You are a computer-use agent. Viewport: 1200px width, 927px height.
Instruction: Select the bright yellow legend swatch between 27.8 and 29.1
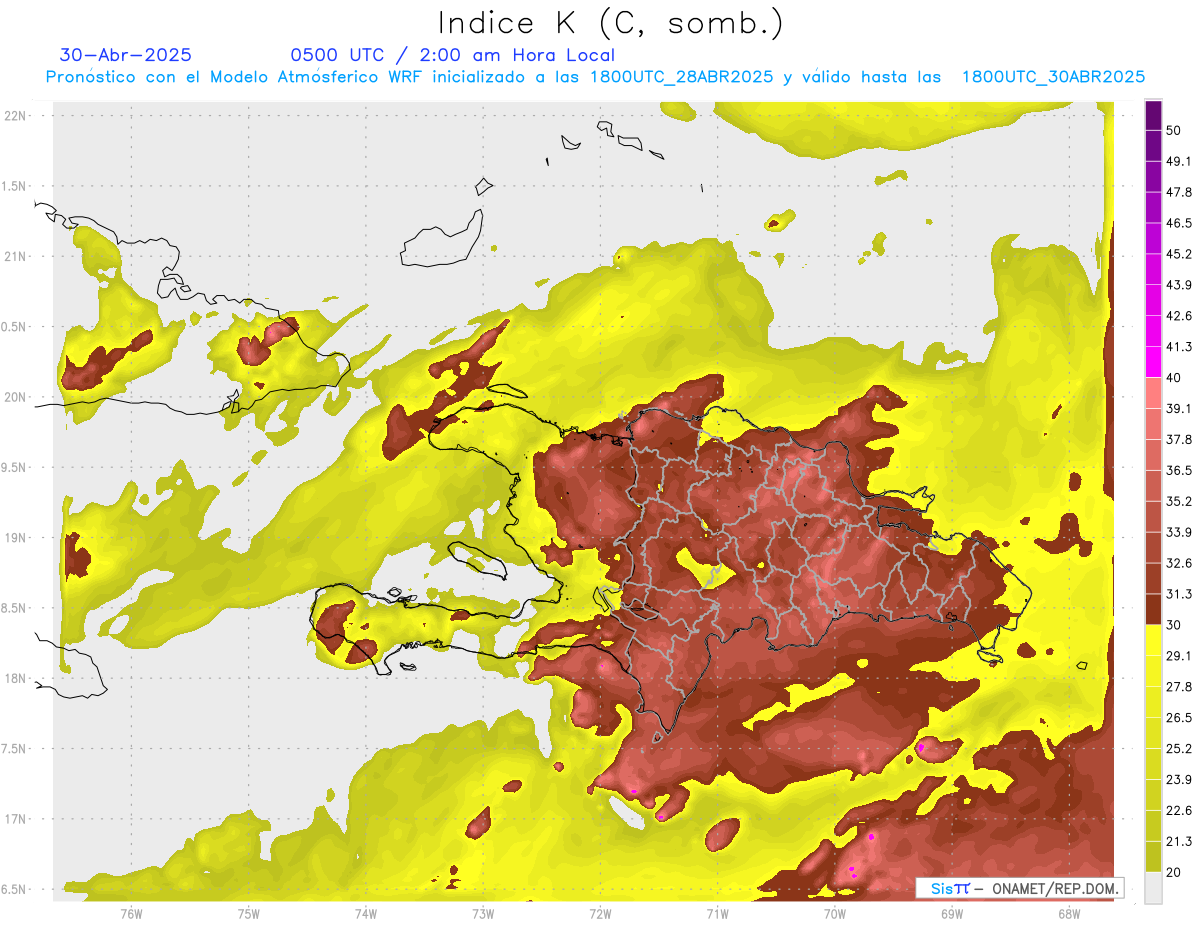click(1153, 671)
